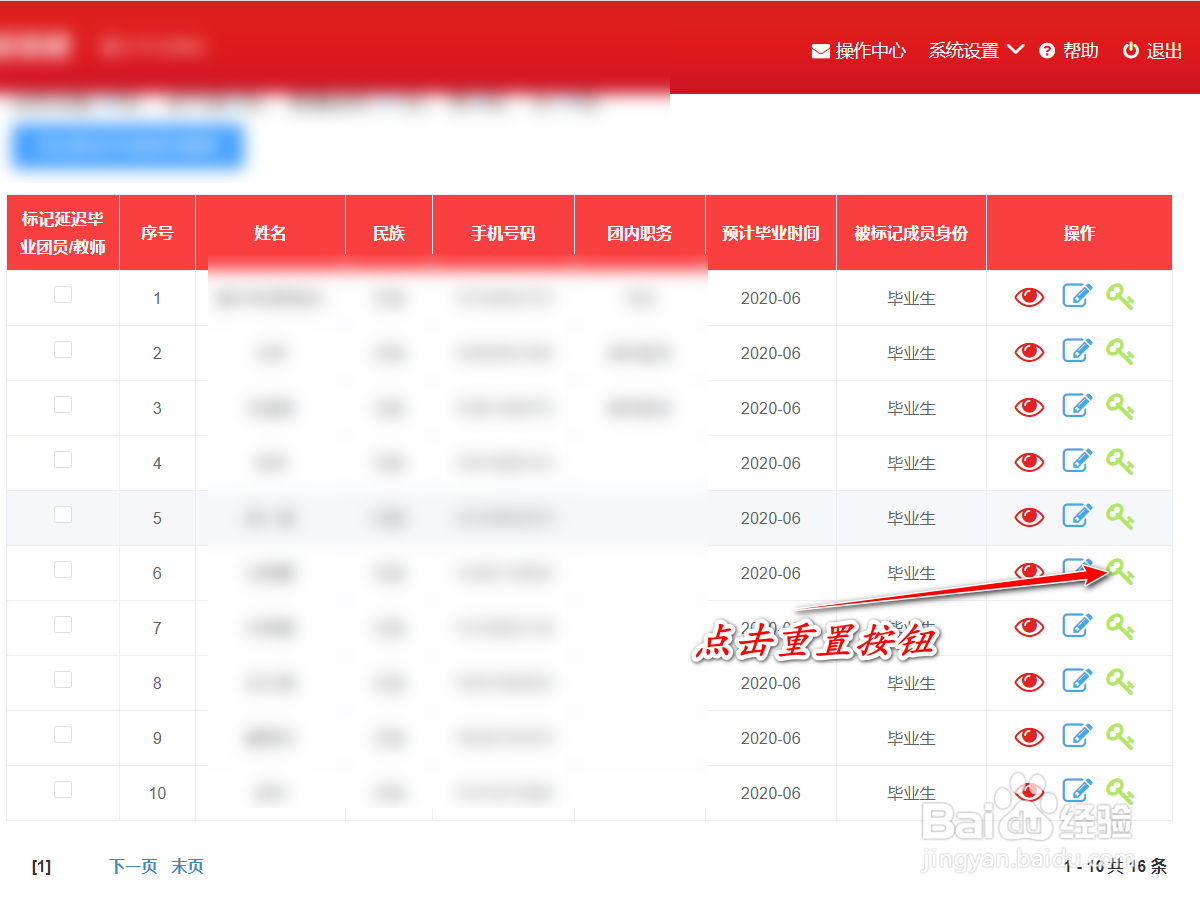1200x900 pixels.
Task: Click the question-mark icon next to 帮助
Action: point(1046,51)
